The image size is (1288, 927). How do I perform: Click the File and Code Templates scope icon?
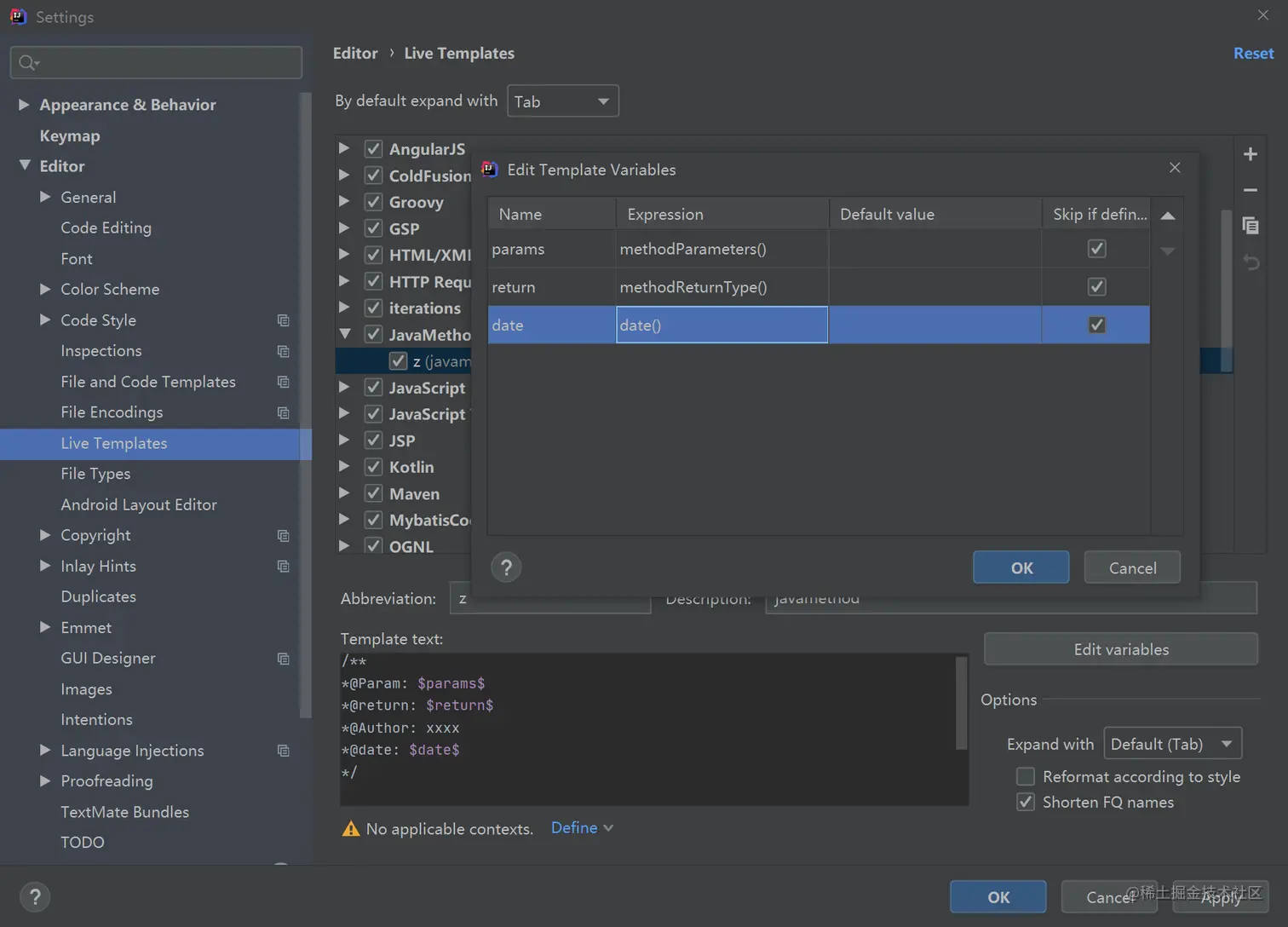point(284,382)
